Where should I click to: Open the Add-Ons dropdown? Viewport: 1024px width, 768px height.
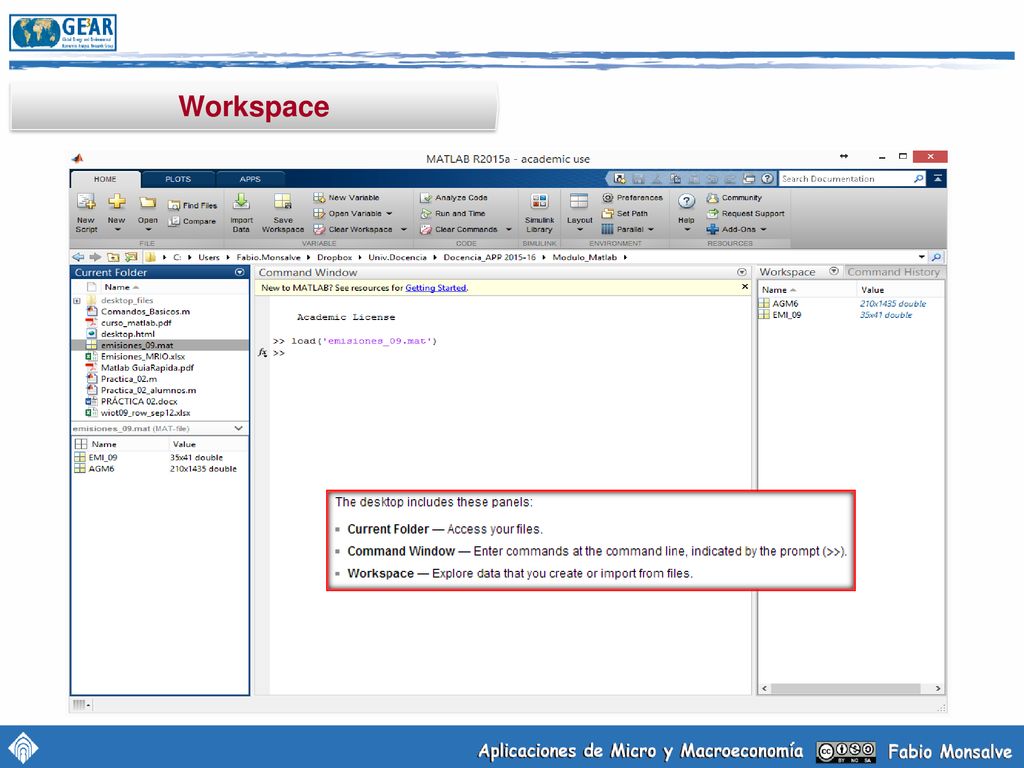pos(737,230)
